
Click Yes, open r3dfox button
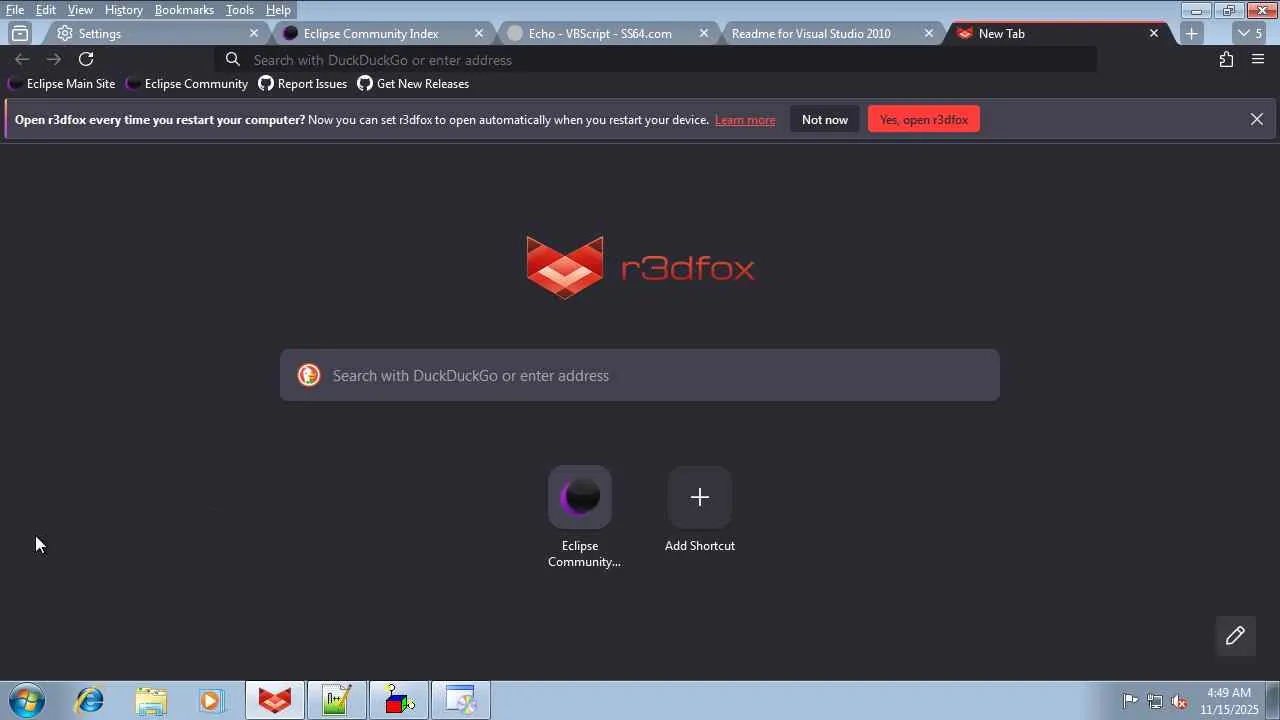tap(924, 120)
